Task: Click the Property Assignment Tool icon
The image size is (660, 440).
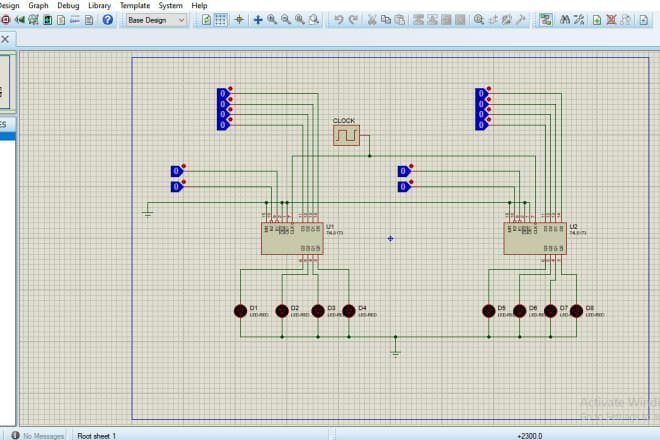Action: (579, 20)
